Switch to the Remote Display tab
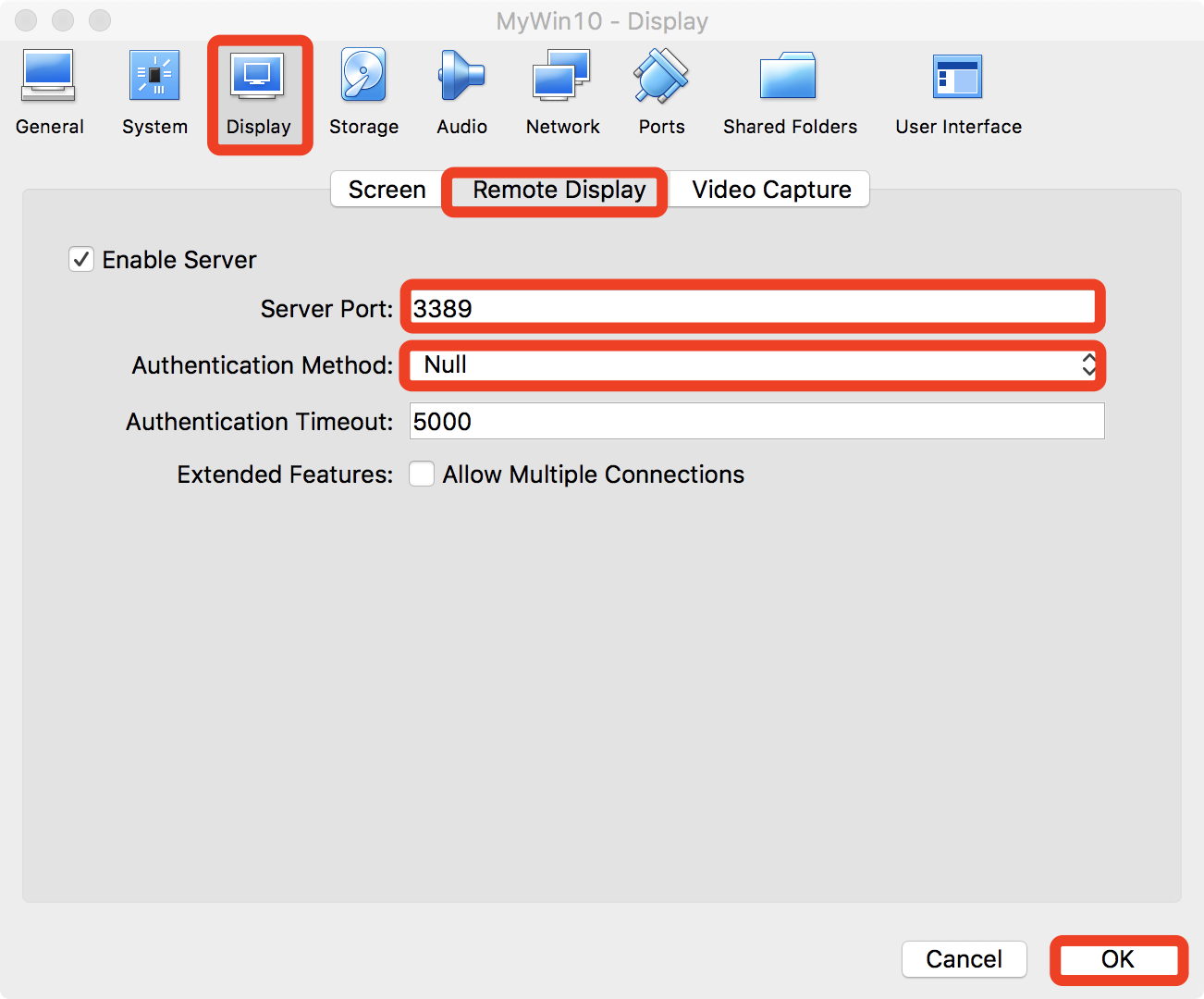The width and height of the screenshot is (1204, 999). point(559,190)
